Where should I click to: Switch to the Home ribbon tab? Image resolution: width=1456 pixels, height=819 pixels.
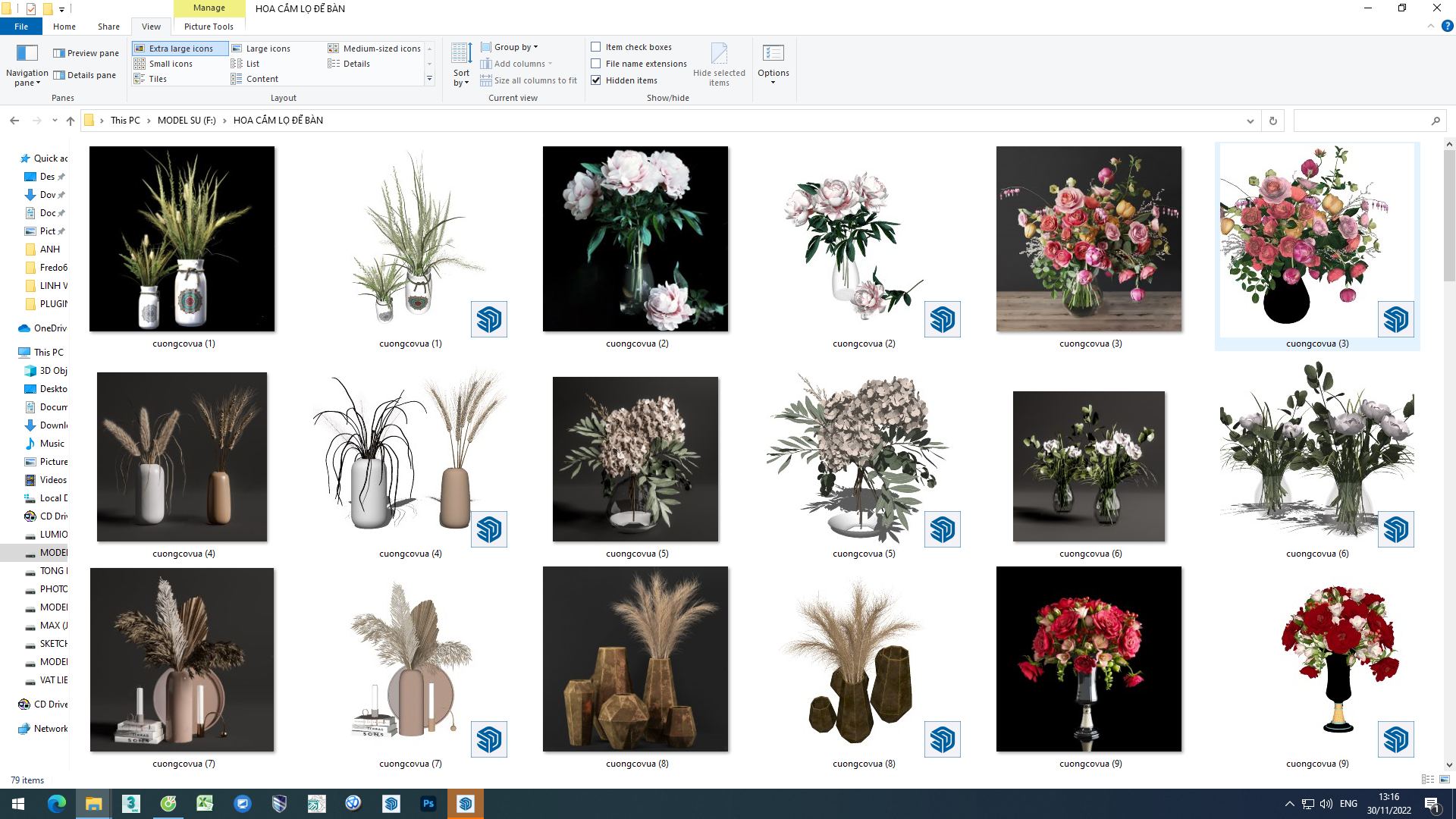point(64,27)
